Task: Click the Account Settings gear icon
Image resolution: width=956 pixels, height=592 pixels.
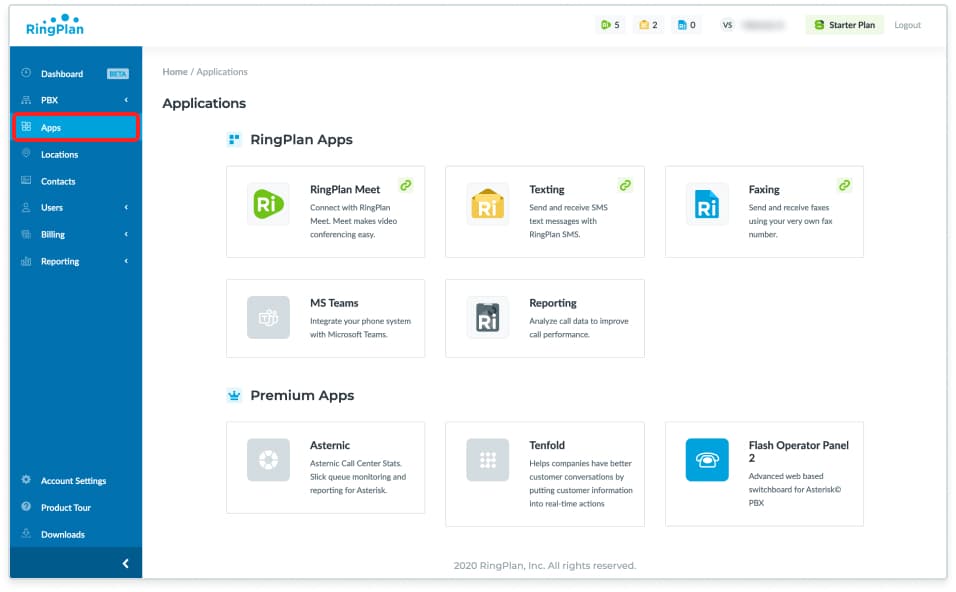Action: coord(26,480)
